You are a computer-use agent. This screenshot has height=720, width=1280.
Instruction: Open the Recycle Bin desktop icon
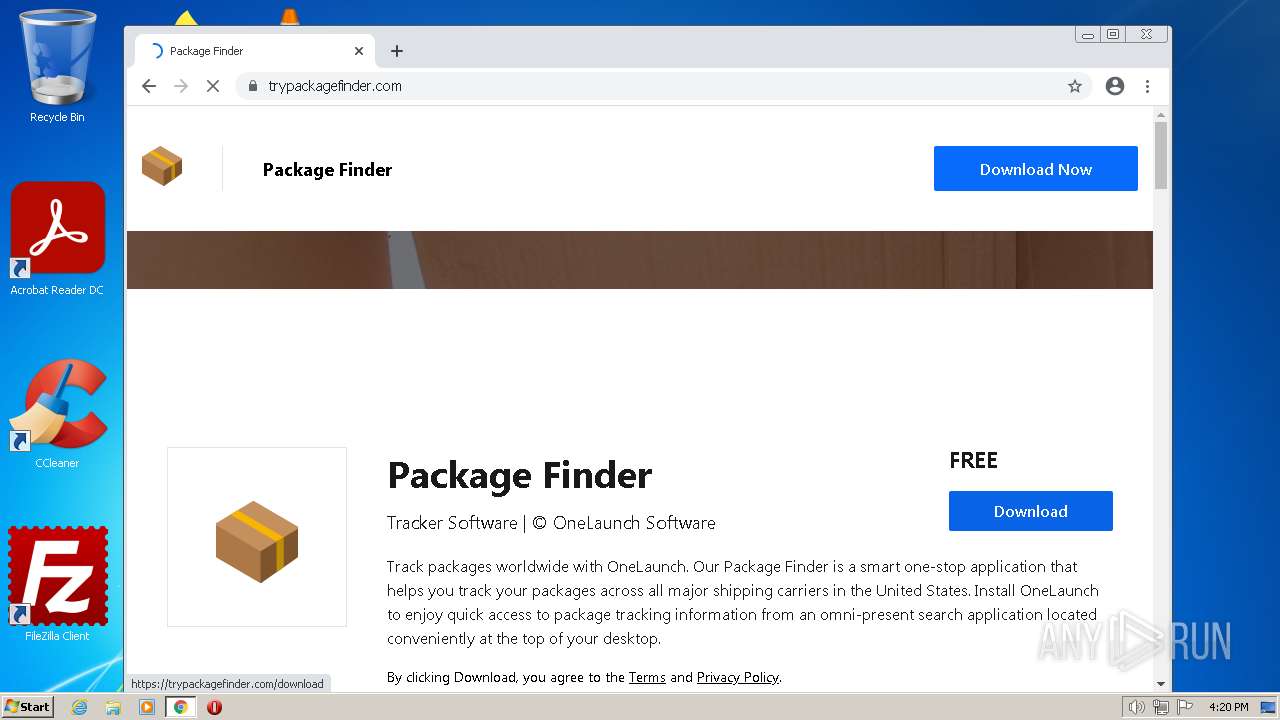[57, 65]
